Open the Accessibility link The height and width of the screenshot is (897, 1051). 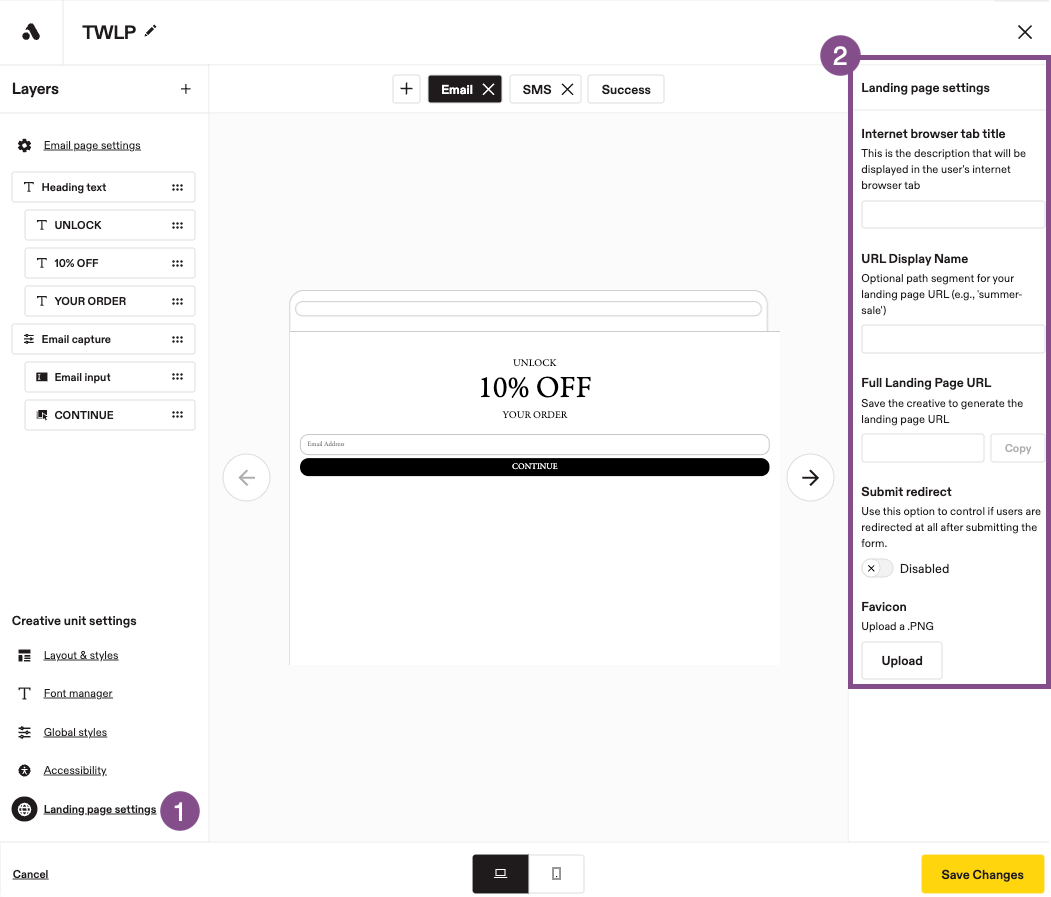[x=75, y=770]
